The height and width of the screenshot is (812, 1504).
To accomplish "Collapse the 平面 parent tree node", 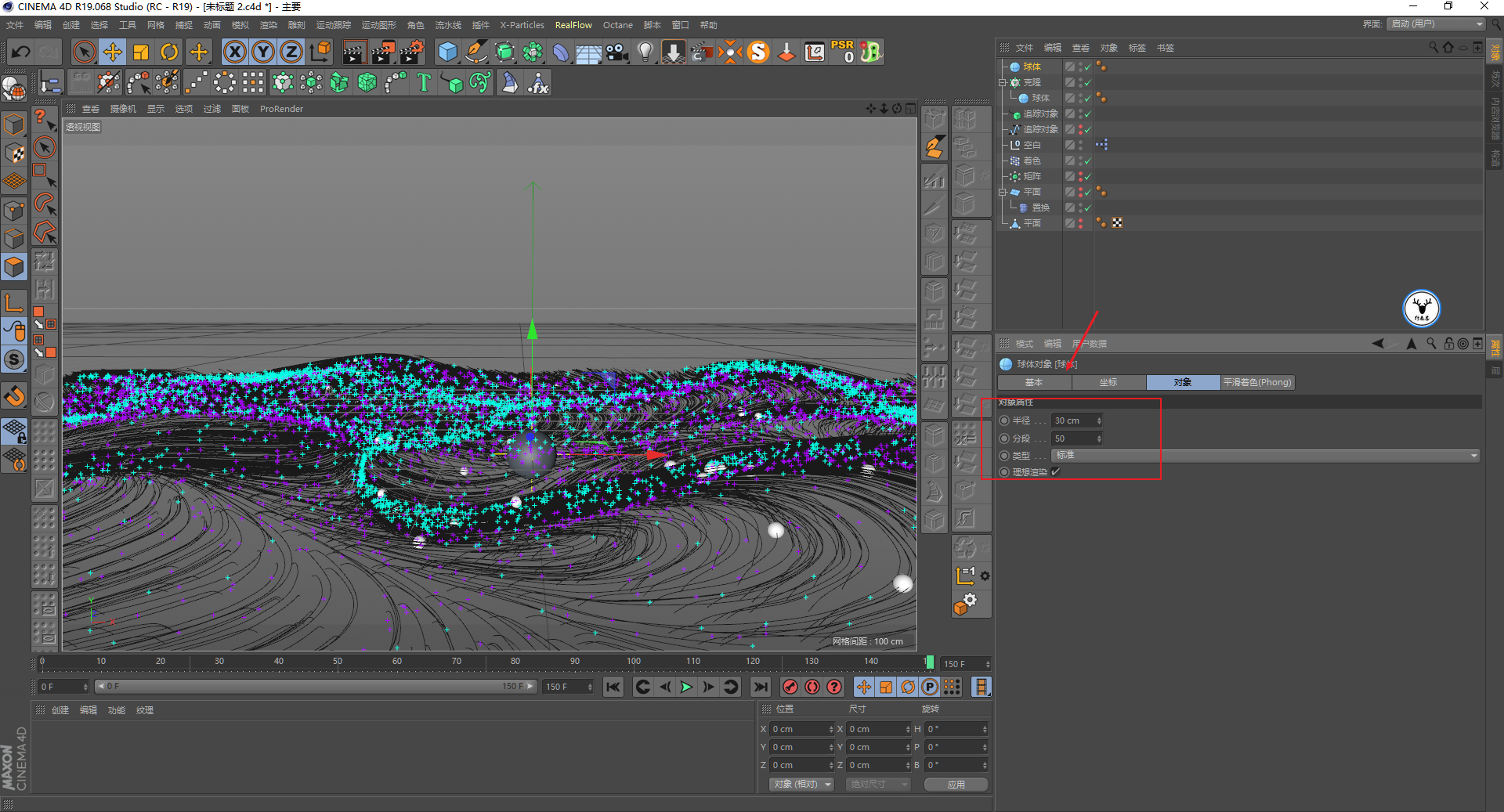I will point(1003,192).
